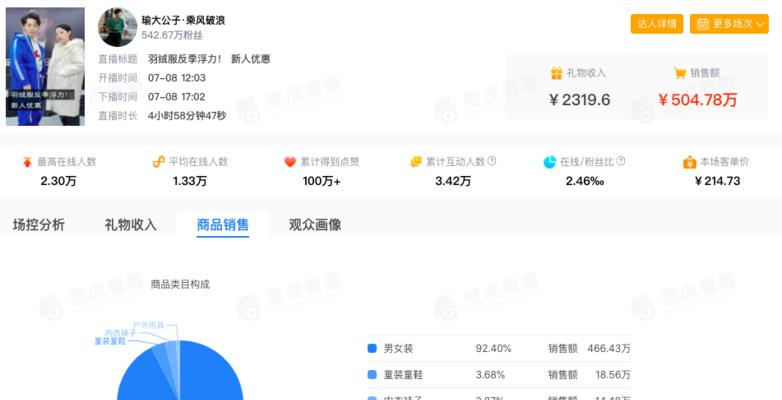Click the peak online value 2.30万

pyautogui.click(x=59, y=181)
